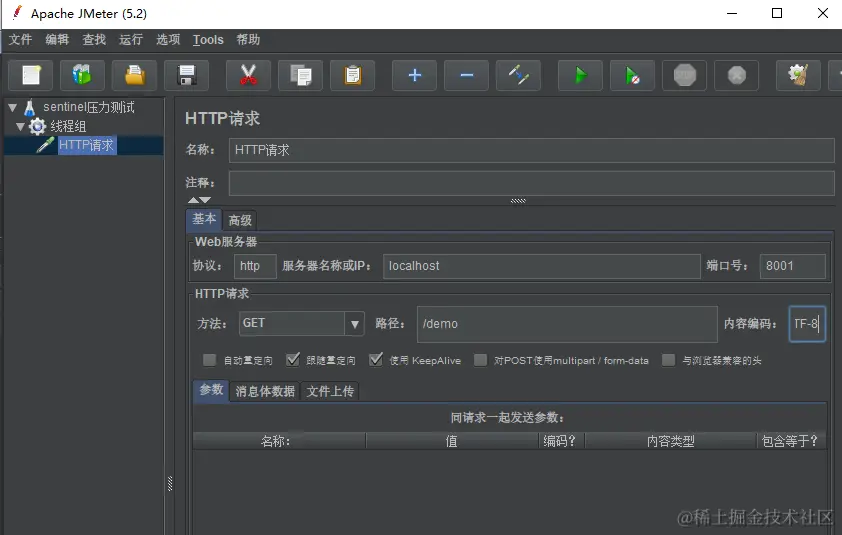
Task: Click the 服务器名称或IP localhost field
Action: (542, 266)
